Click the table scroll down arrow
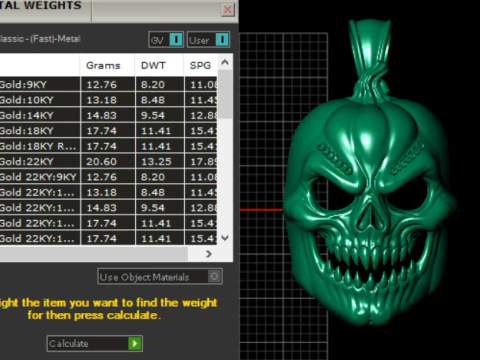The width and height of the screenshot is (480, 360). (225, 238)
